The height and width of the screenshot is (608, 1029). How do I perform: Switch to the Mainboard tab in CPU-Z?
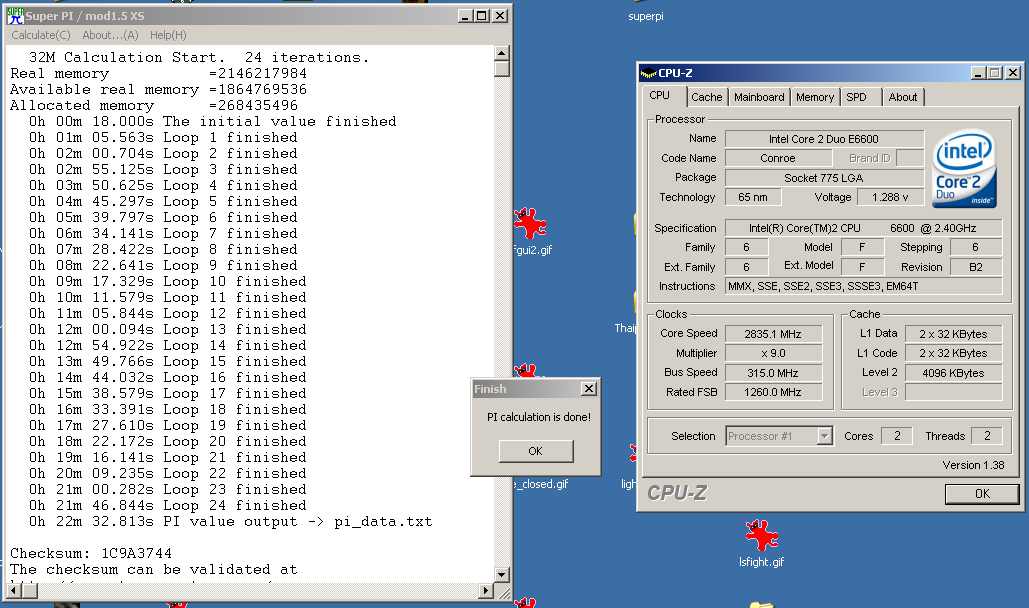[759, 97]
